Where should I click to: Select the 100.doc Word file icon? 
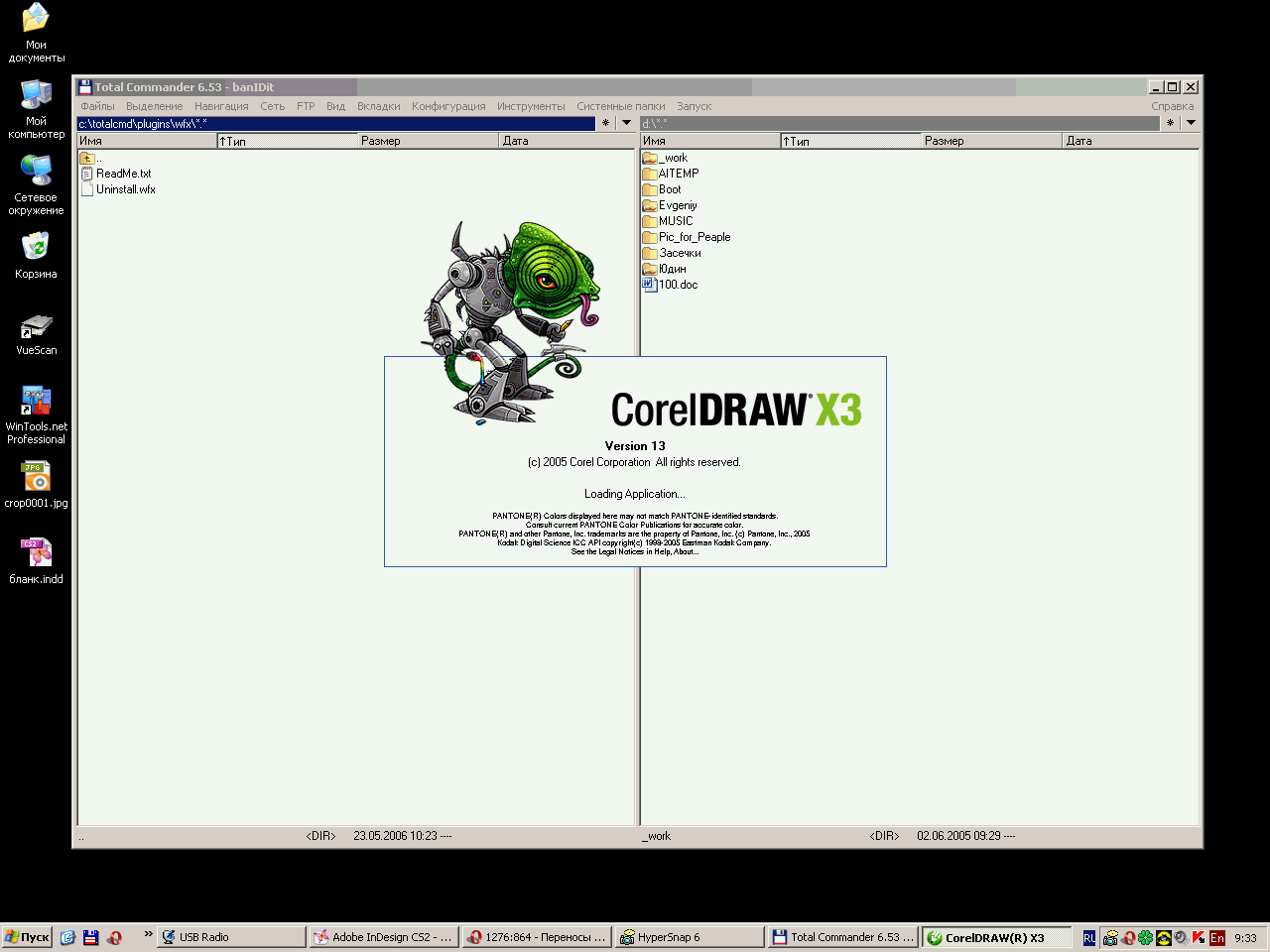click(650, 285)
